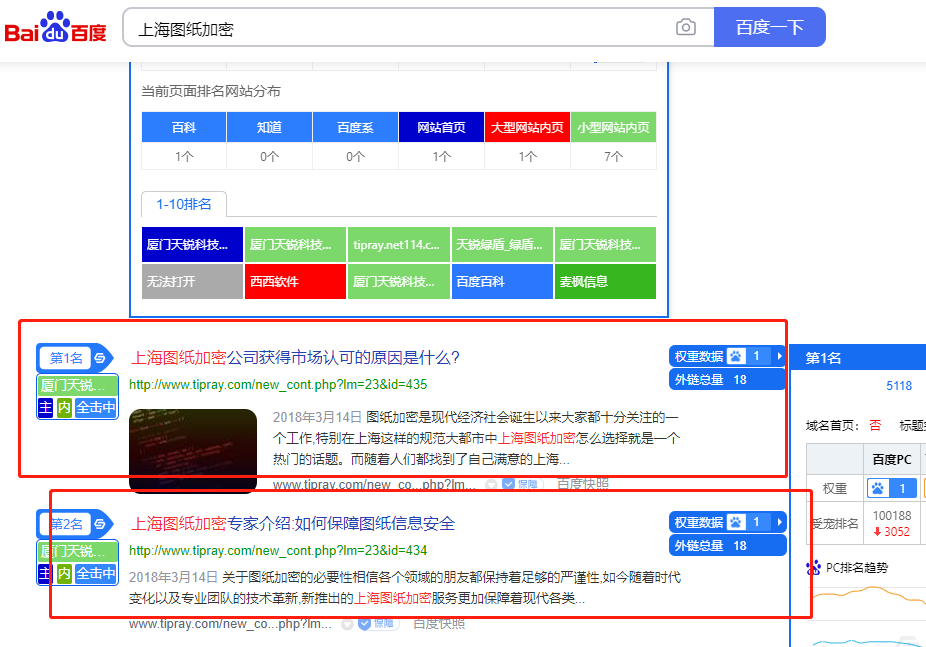This screenshot has width=926, height=647.
Task: Click the 百度一下 search button
Action: pyautogui.click(x=770, y=27)
